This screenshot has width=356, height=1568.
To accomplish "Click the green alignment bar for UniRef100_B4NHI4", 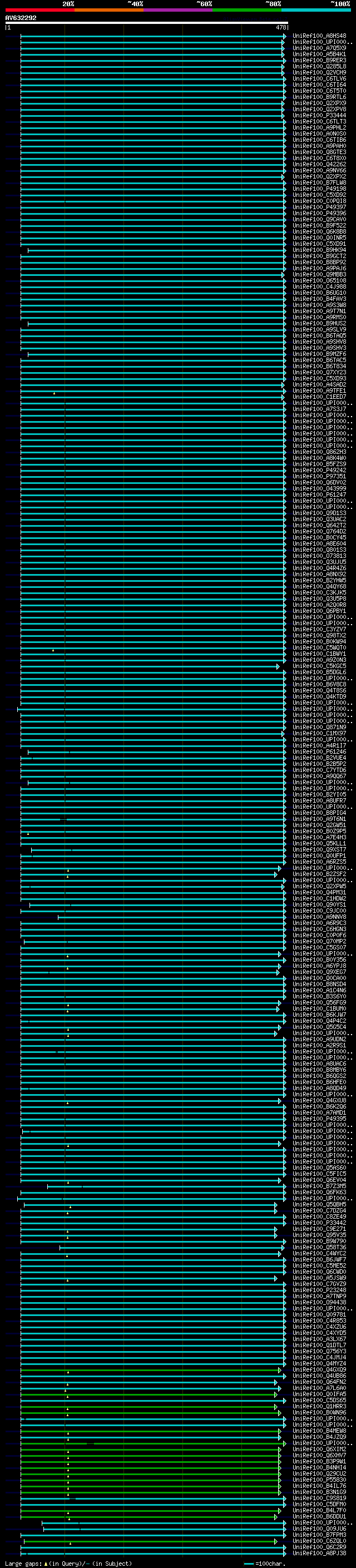I will click(150, 1467).
